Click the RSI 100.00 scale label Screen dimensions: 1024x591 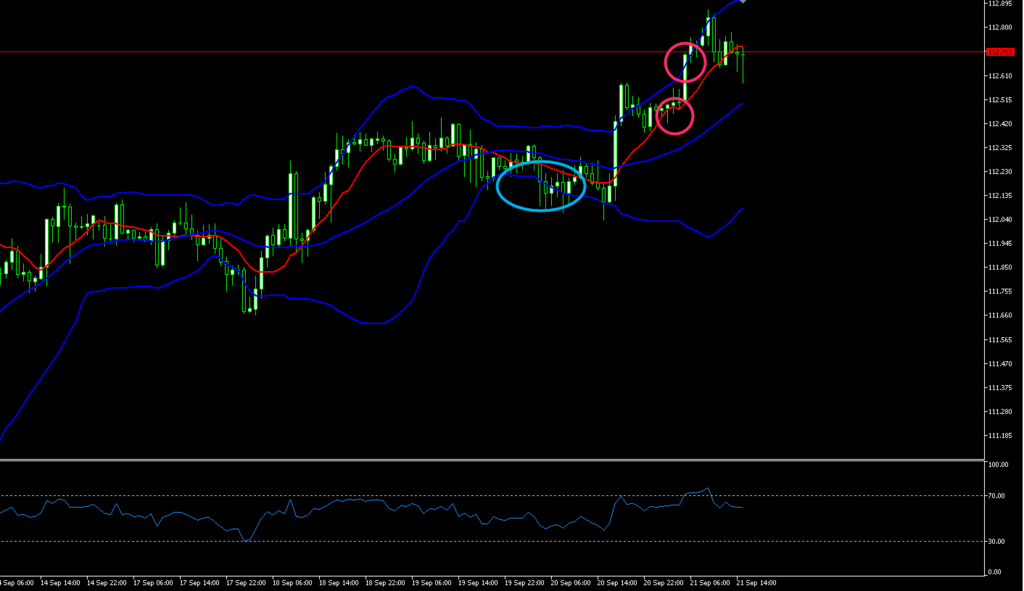998,465
